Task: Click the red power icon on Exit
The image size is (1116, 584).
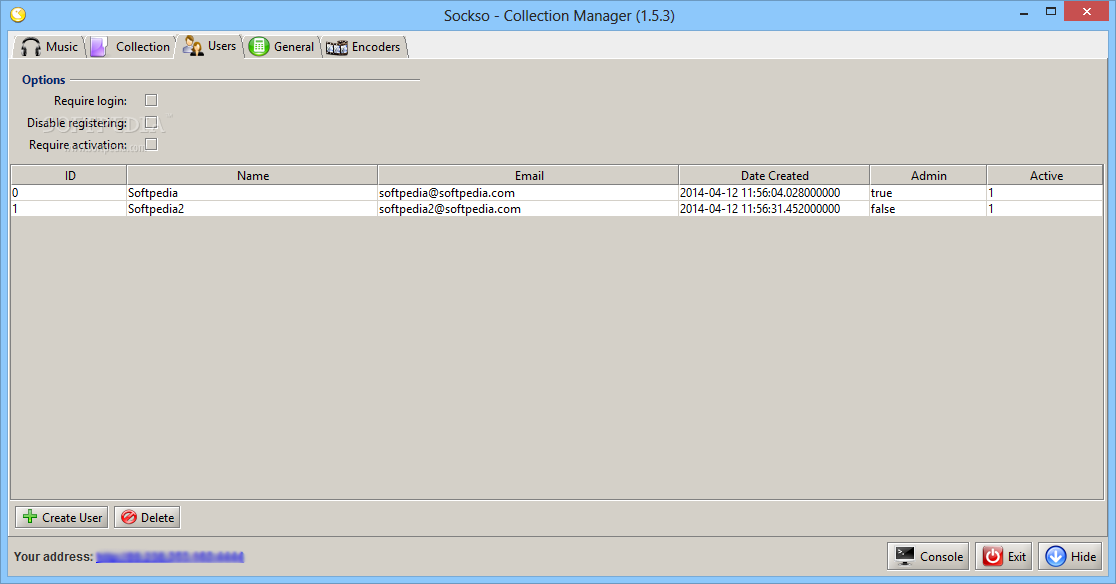Action: (x=992, y=556)
